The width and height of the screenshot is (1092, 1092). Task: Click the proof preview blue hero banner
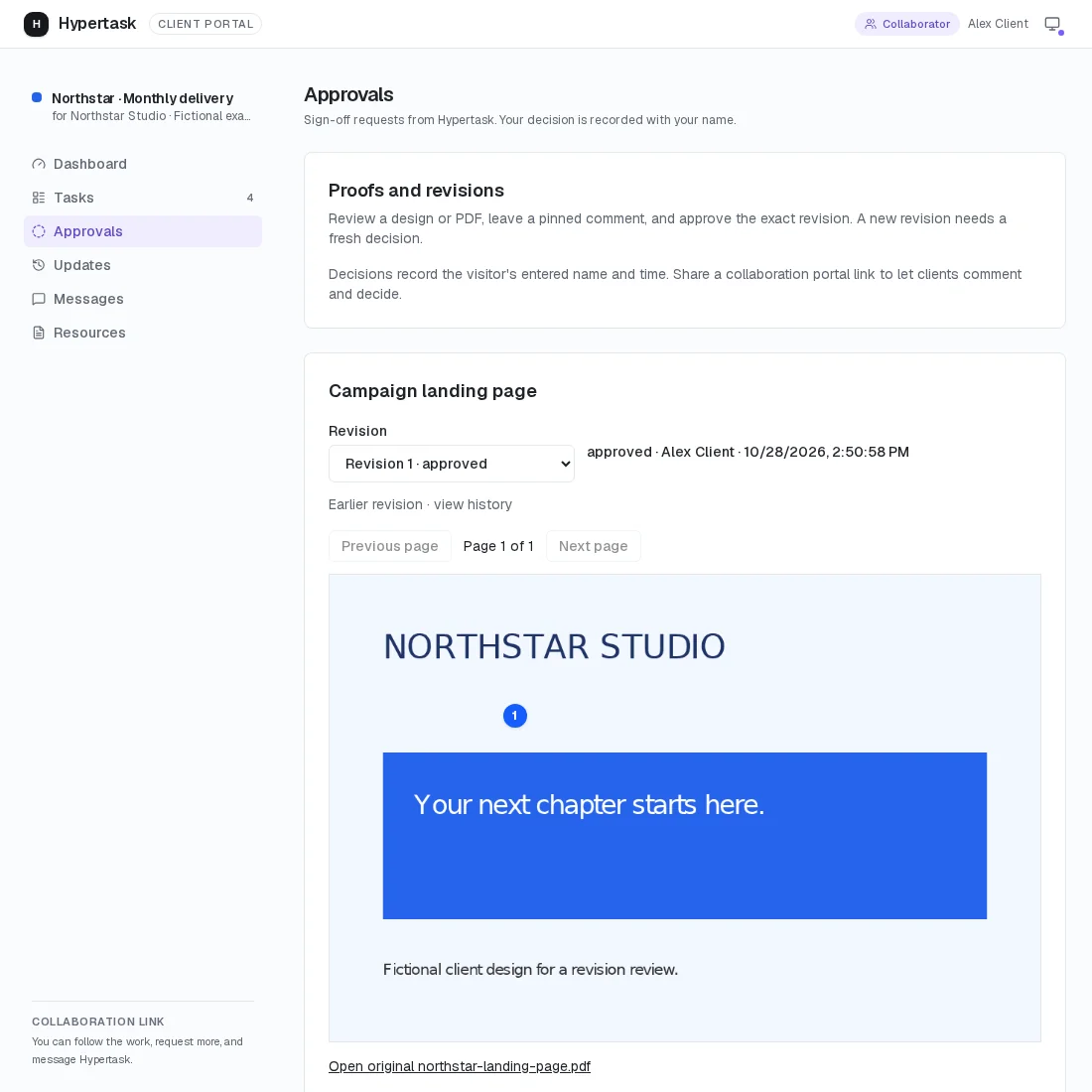tap(685, 836)
